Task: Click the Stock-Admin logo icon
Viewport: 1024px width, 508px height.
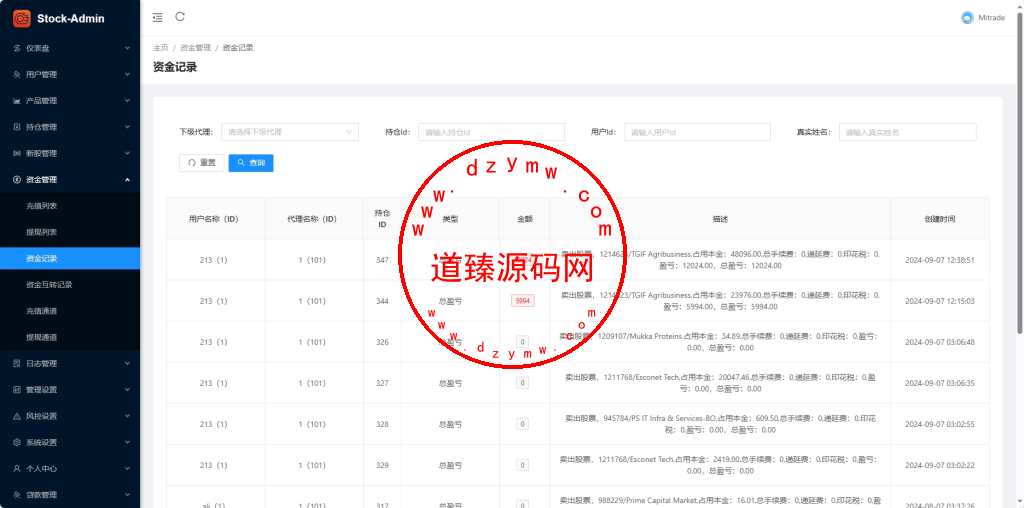Action: pyautogui.click(x=22, y=18)
